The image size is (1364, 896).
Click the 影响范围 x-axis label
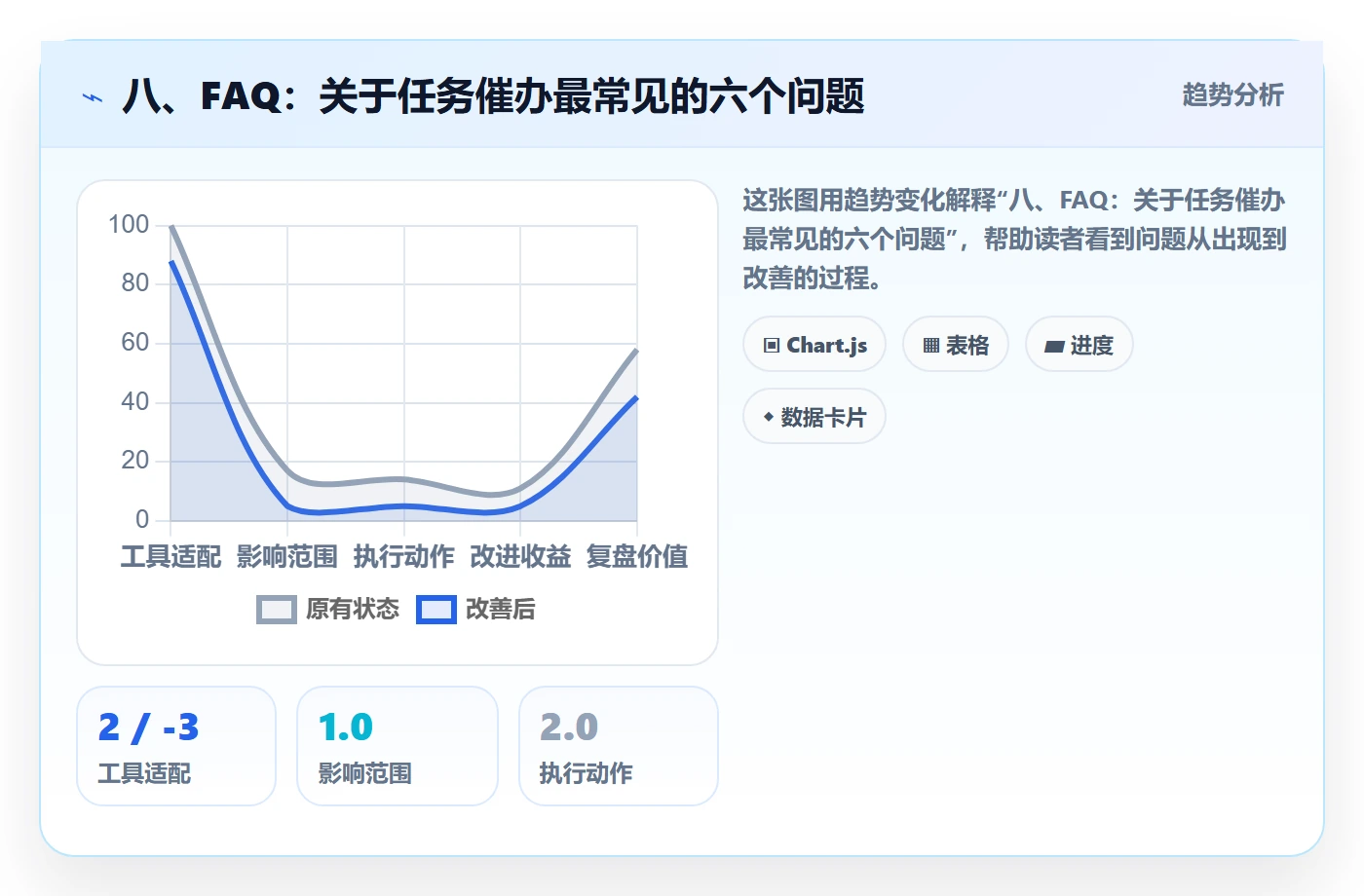(x=287, y=557)
